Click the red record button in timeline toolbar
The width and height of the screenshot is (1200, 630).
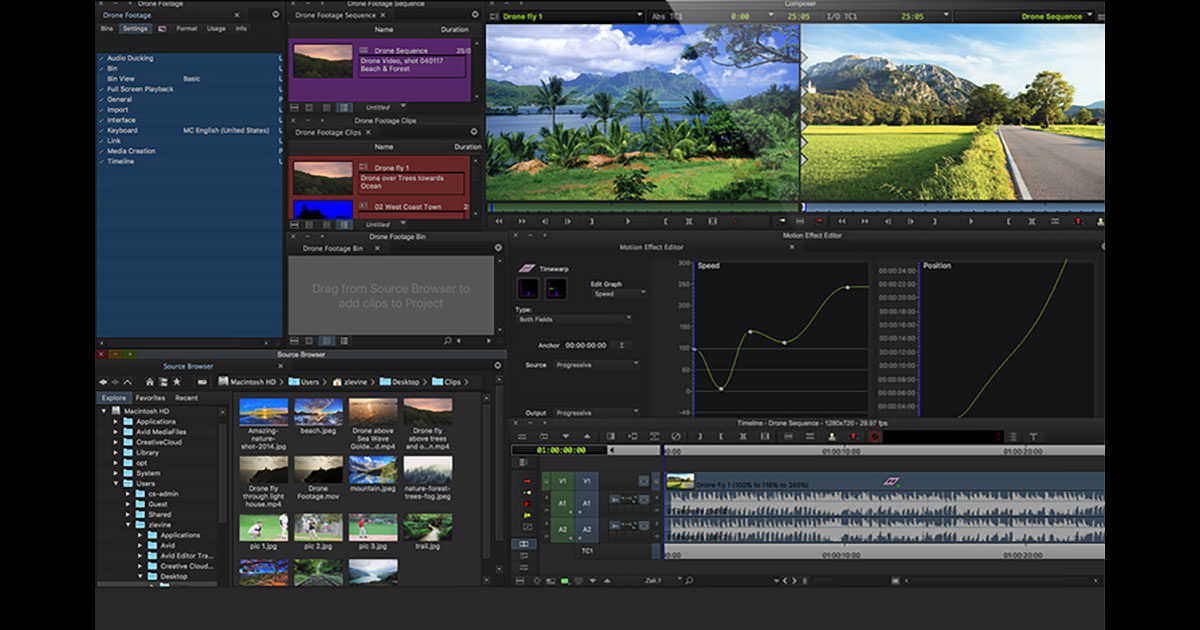[874, 436]
